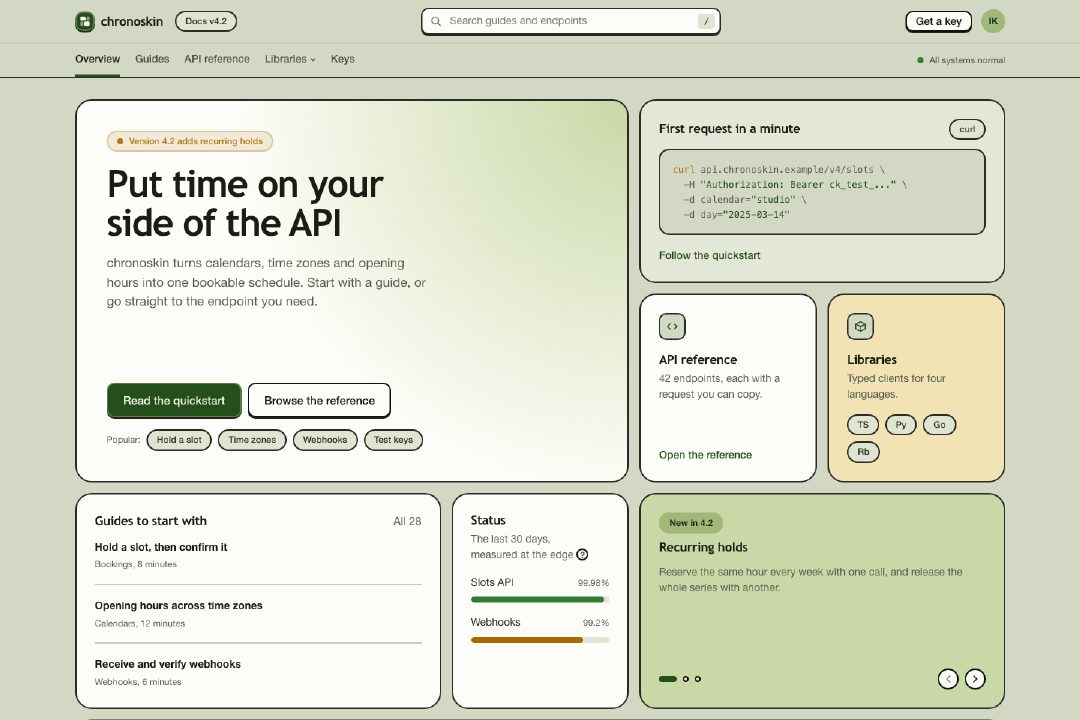Expand the Libraries nav dropdown
This screenshot has width=1080, height=720.
290,59
